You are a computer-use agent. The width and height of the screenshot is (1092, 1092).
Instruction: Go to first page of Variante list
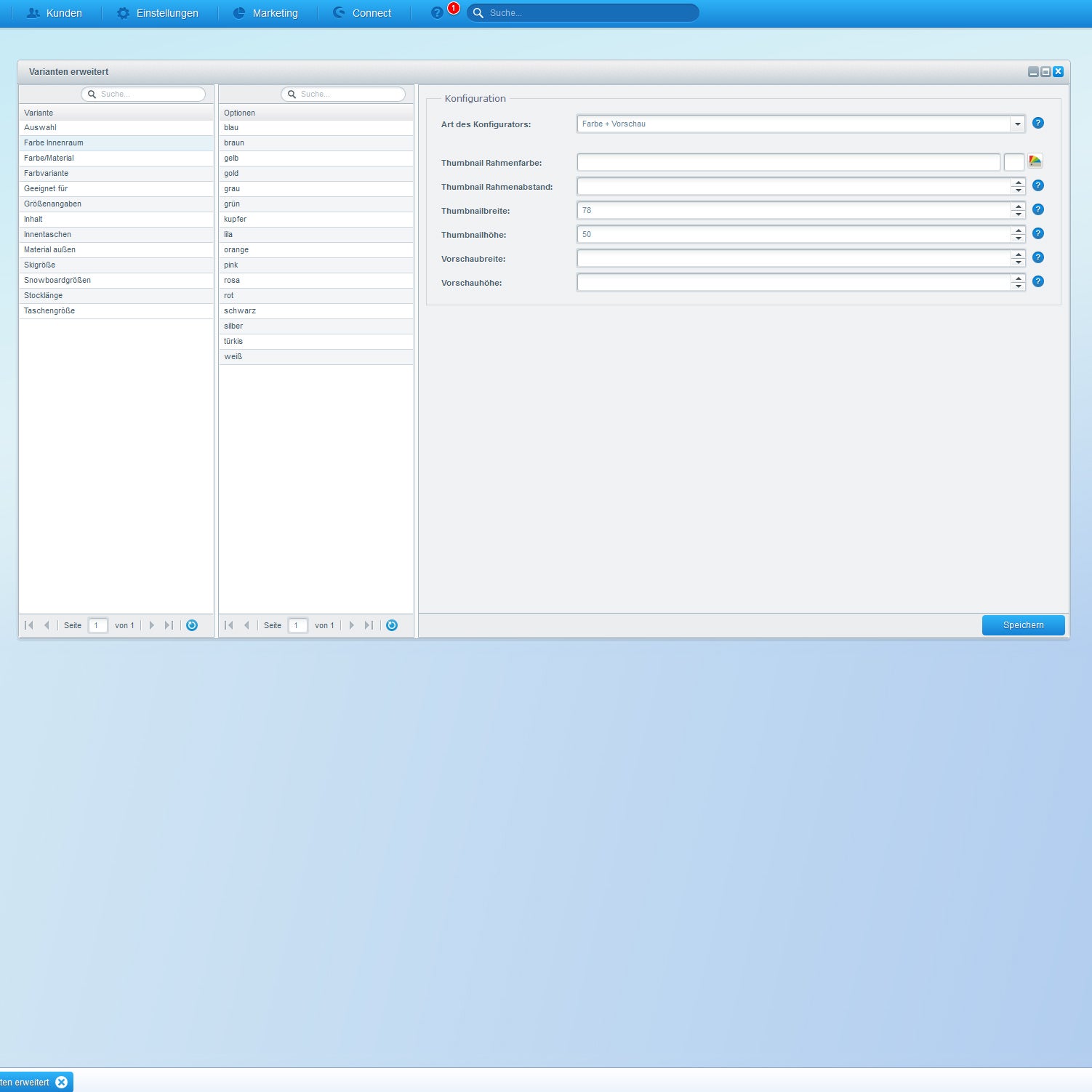tap(29, 625)
